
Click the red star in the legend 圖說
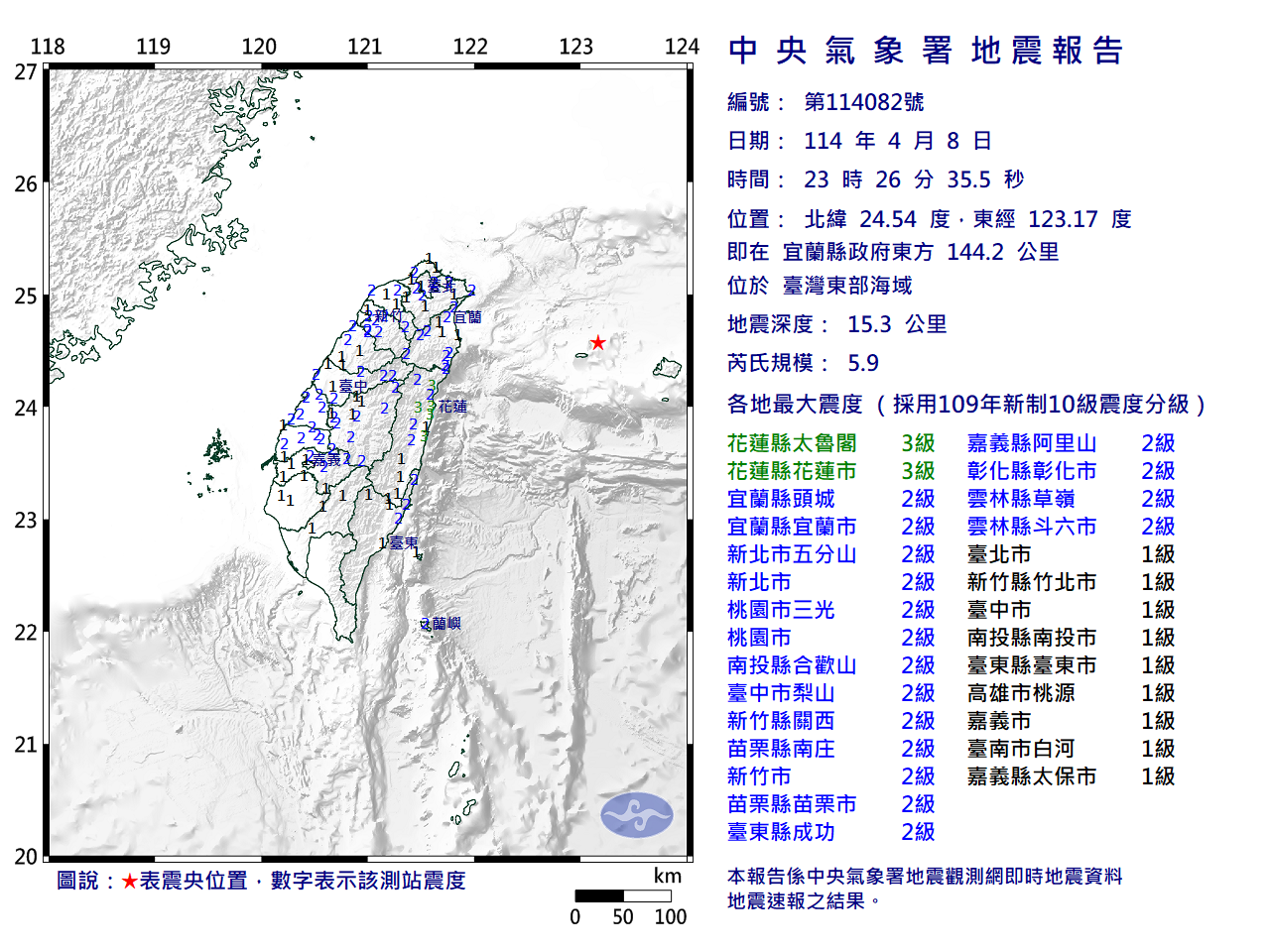pos(127,880)
